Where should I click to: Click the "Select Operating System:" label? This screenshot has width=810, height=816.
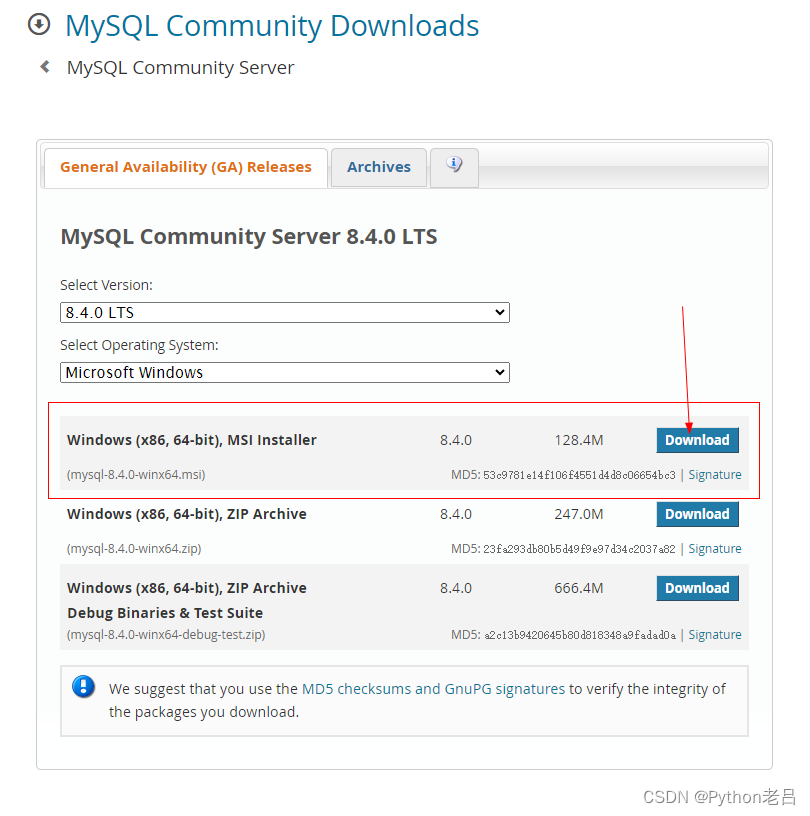(x=139, y=345)
